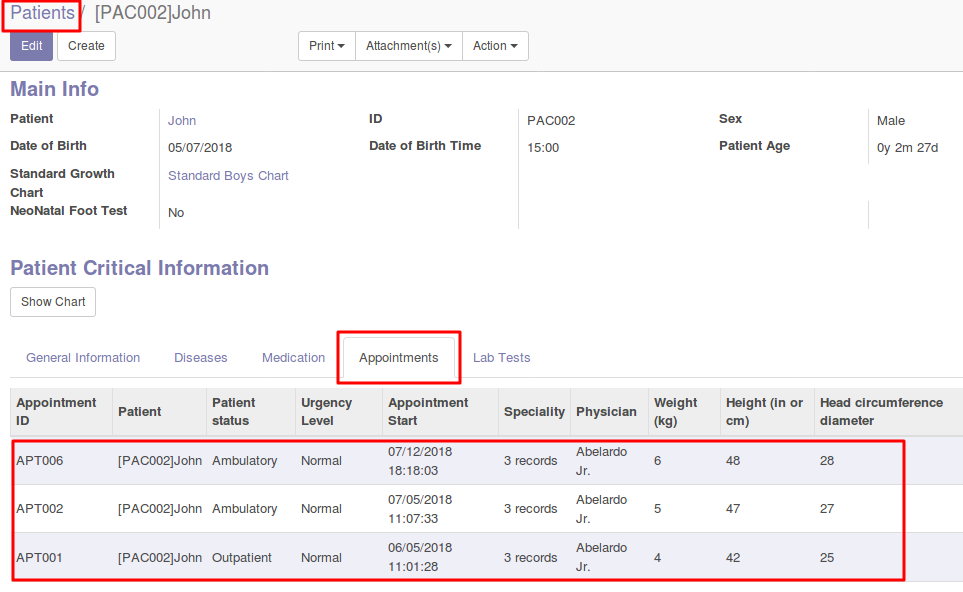Switch to the Diseases tab

pyautogui.click(x=201, y=357)
